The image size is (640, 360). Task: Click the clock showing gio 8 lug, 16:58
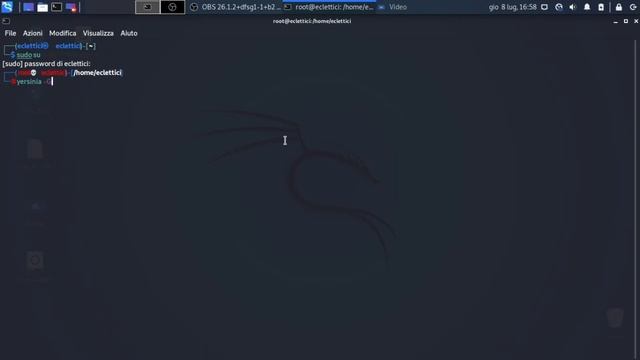tap(513, 7)
